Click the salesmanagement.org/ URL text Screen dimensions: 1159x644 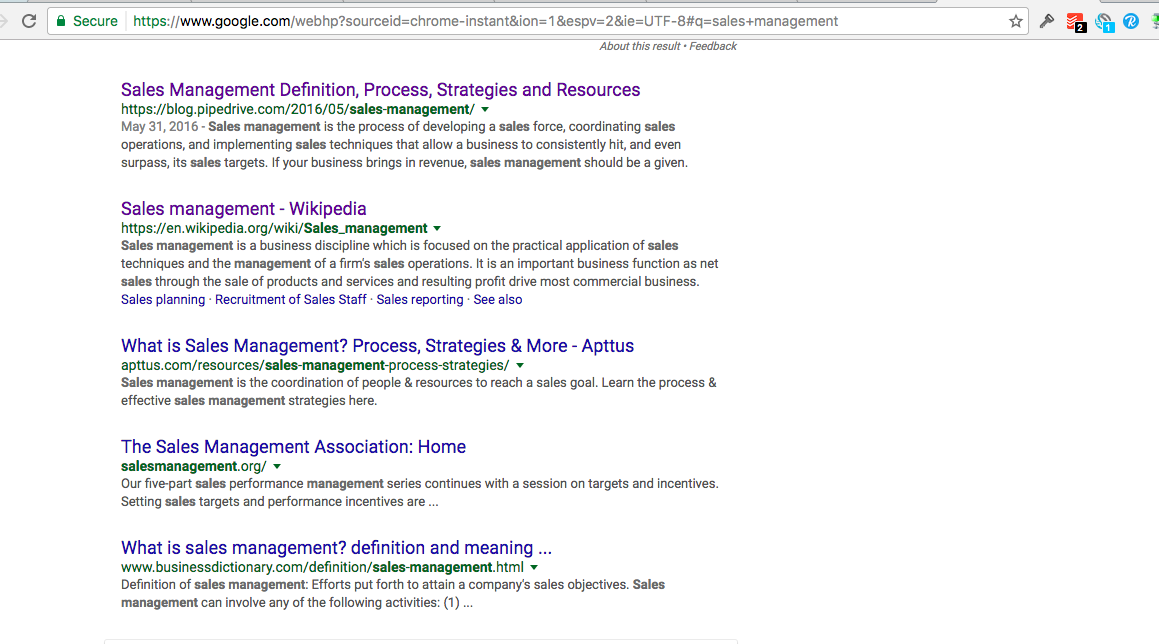(x=194, y=467)
